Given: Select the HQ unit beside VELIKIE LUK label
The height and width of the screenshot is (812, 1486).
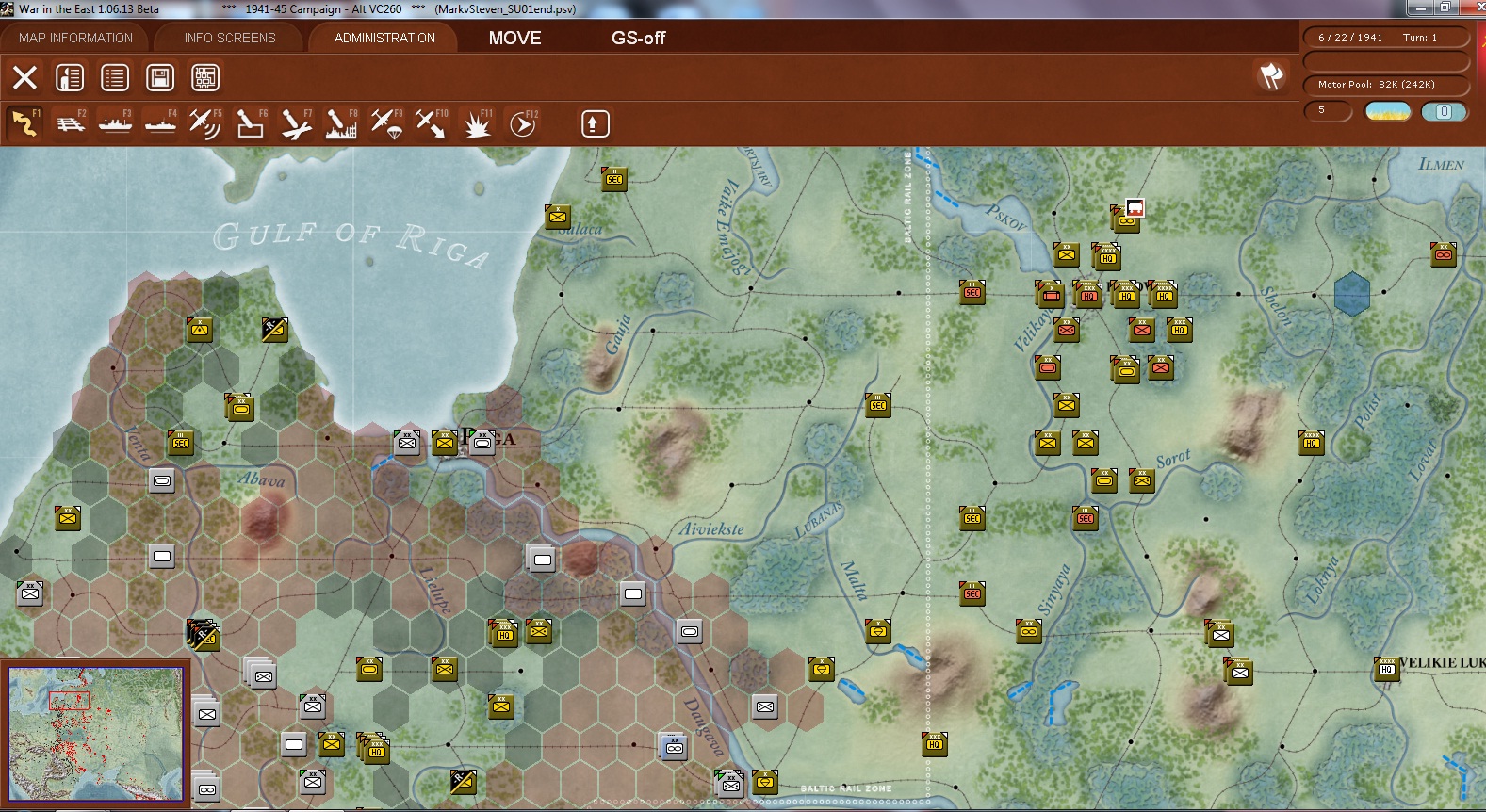Looking at the screenshot, I should [x=1387, y=669].
